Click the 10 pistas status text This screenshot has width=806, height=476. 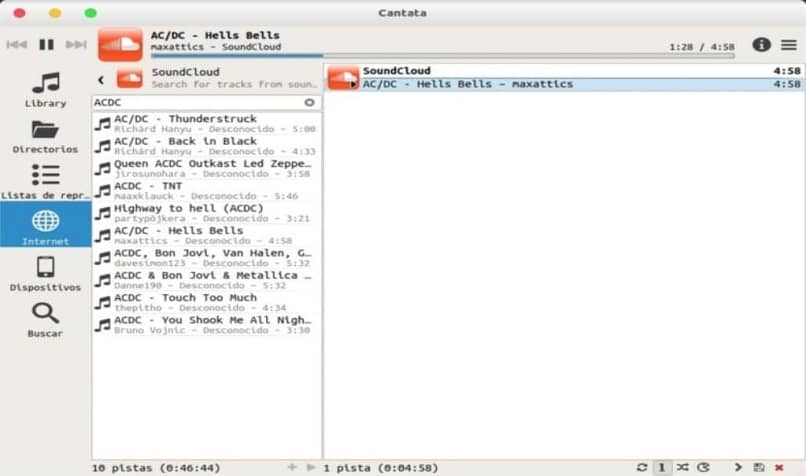click(156, 468)
